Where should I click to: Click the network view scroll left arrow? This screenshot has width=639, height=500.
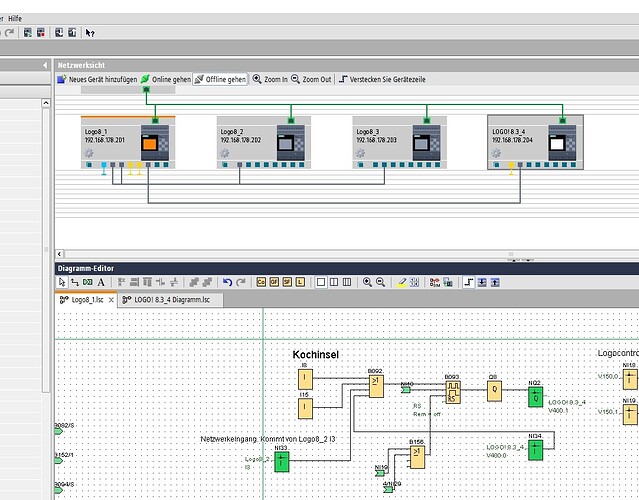coord(59,254)
